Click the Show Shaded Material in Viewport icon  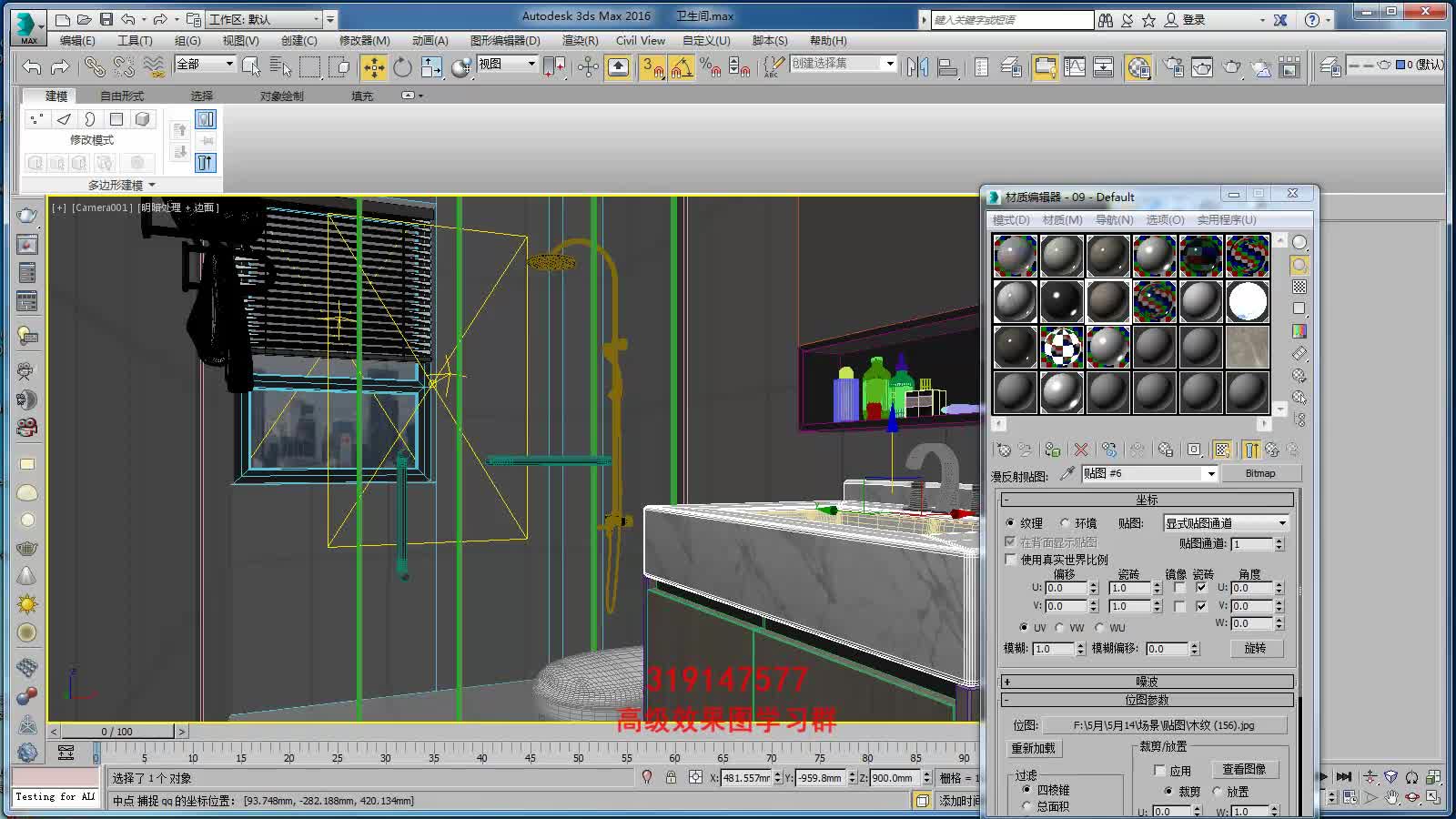1222,449
